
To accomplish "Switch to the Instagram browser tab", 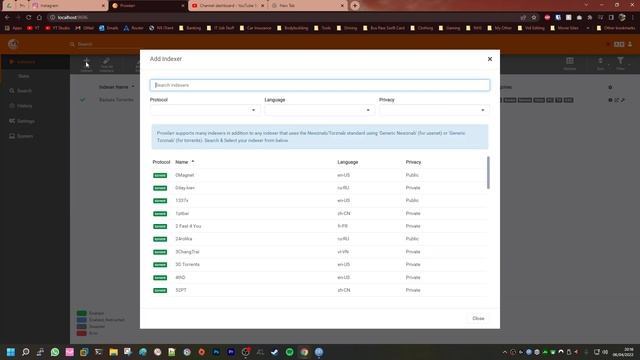I will pos(68,6).
